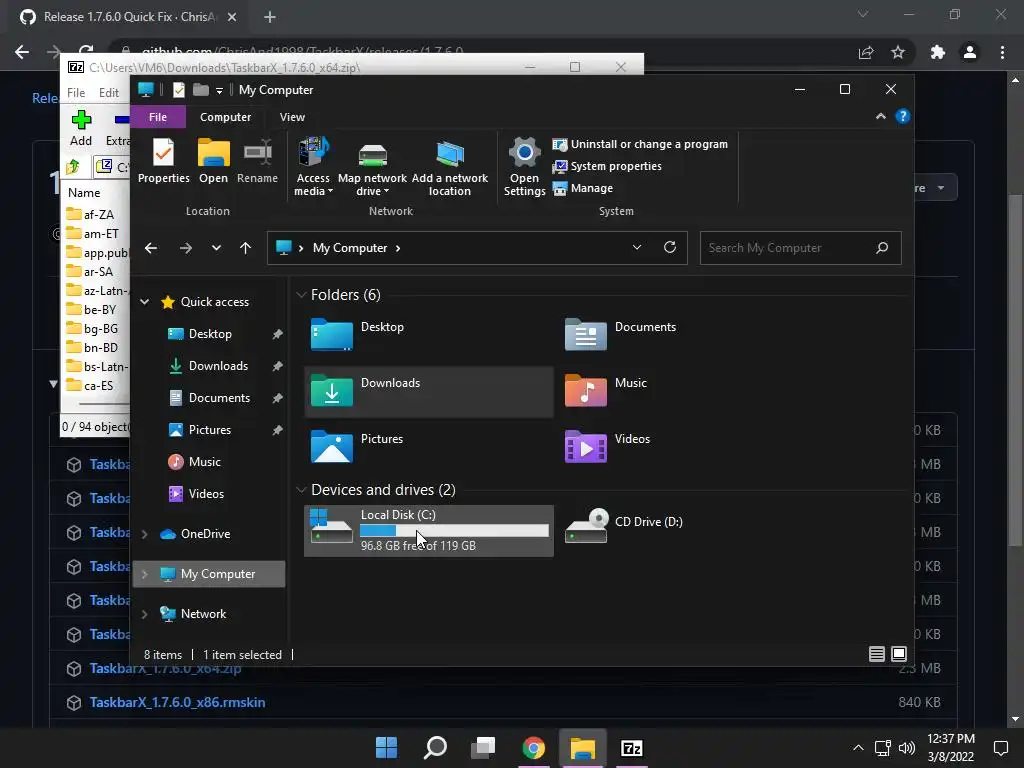
Task: Select the Downloads folder icon
Action: click(332, 391)
